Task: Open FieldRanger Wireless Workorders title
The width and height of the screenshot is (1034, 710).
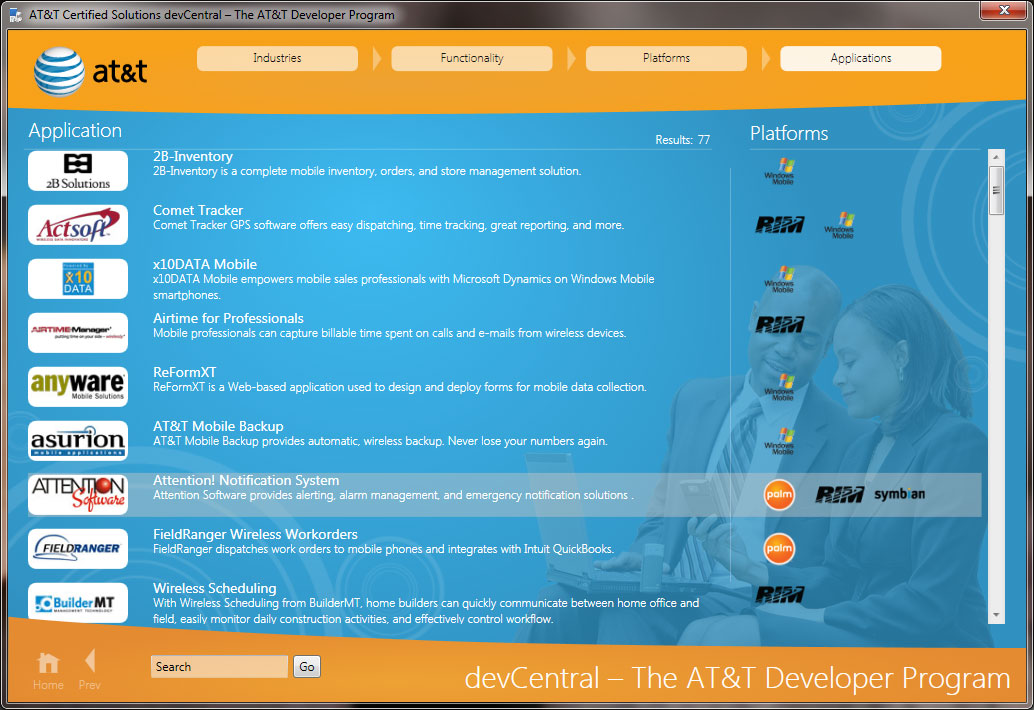Action: (x=255, y=535)
